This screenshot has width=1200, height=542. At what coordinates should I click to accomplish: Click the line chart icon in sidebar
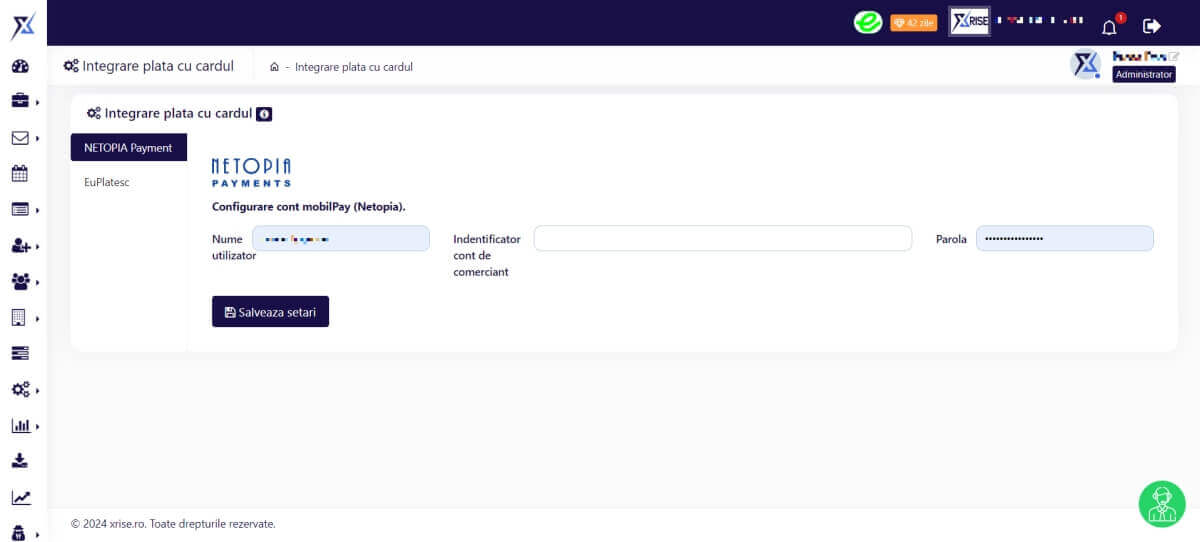20,497
